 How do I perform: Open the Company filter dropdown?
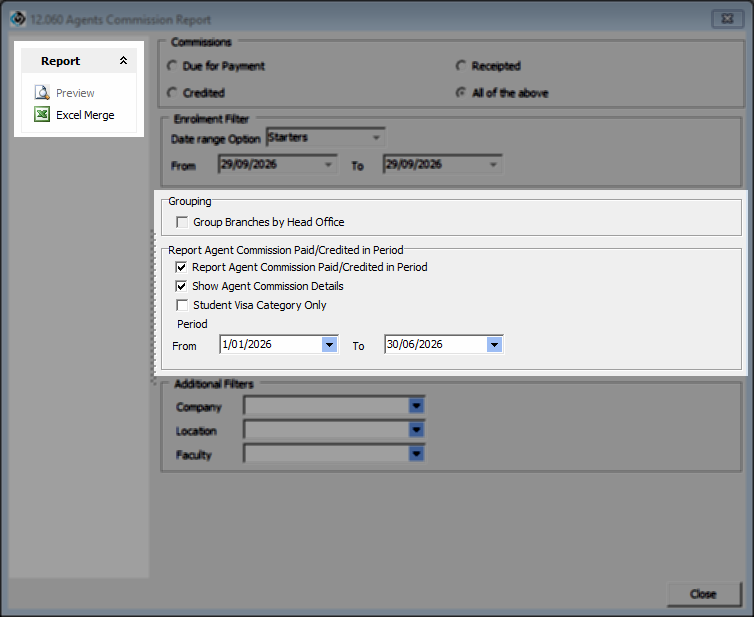tap(416, 406)
